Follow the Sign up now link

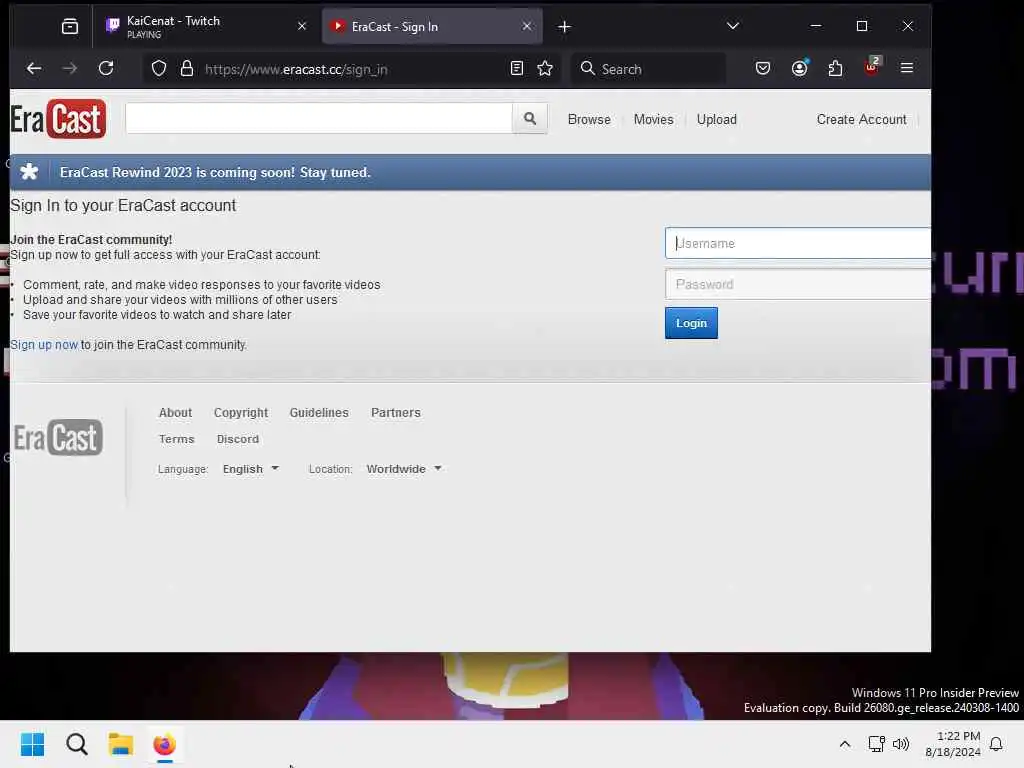44,345
